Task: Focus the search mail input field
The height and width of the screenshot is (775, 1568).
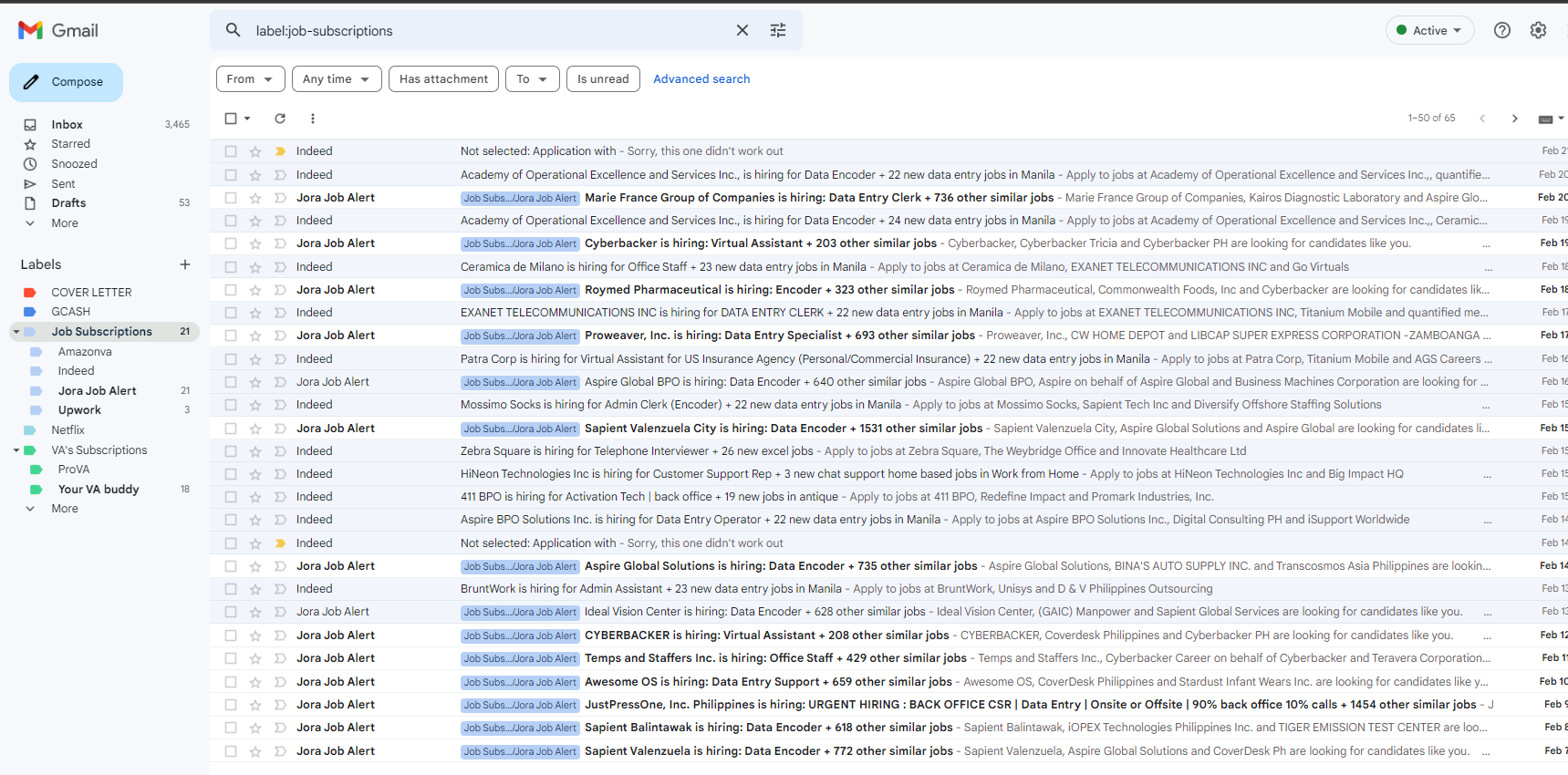Action: pyautogui.click(x=488, y=31)
